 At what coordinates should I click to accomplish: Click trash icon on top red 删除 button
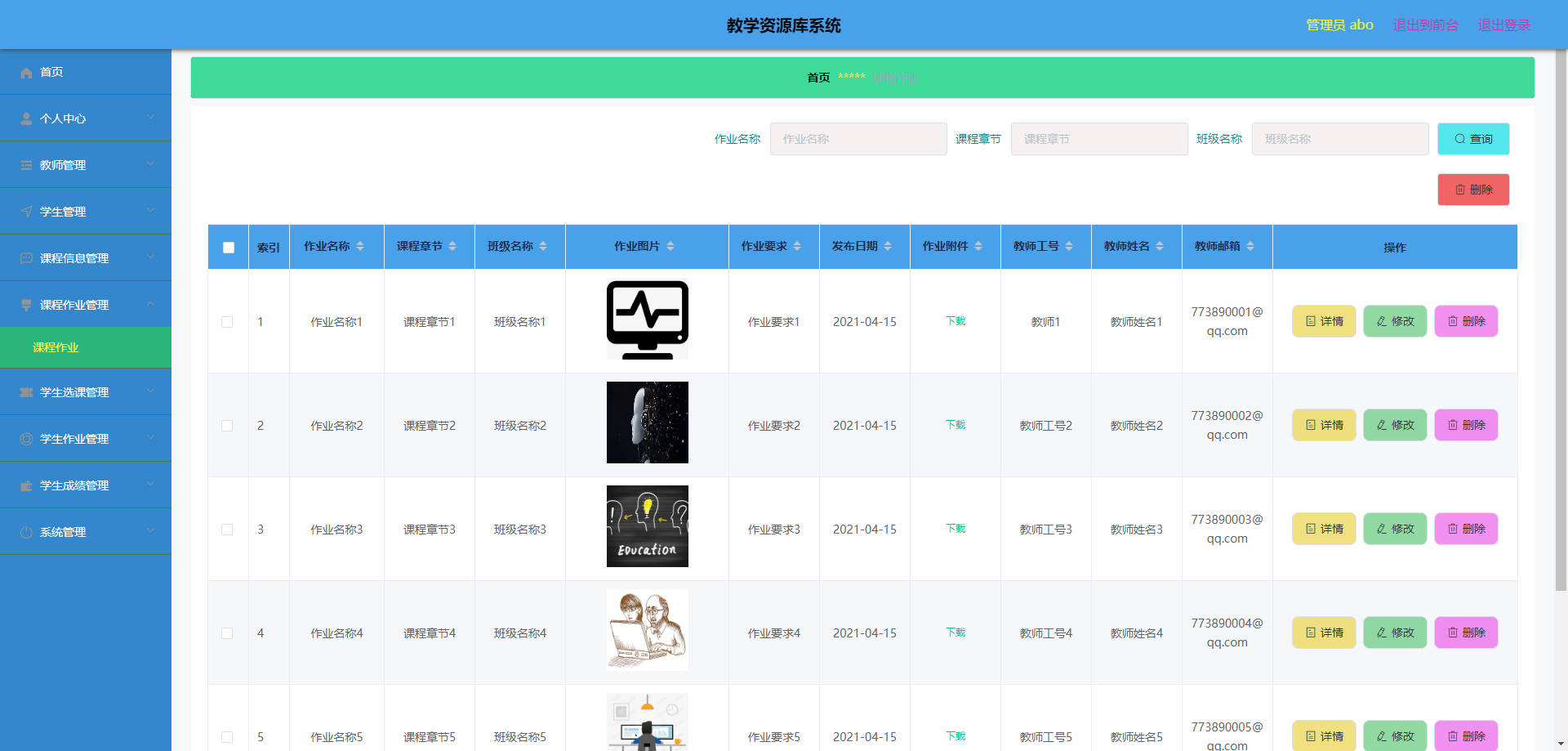tap(1459, 190)
